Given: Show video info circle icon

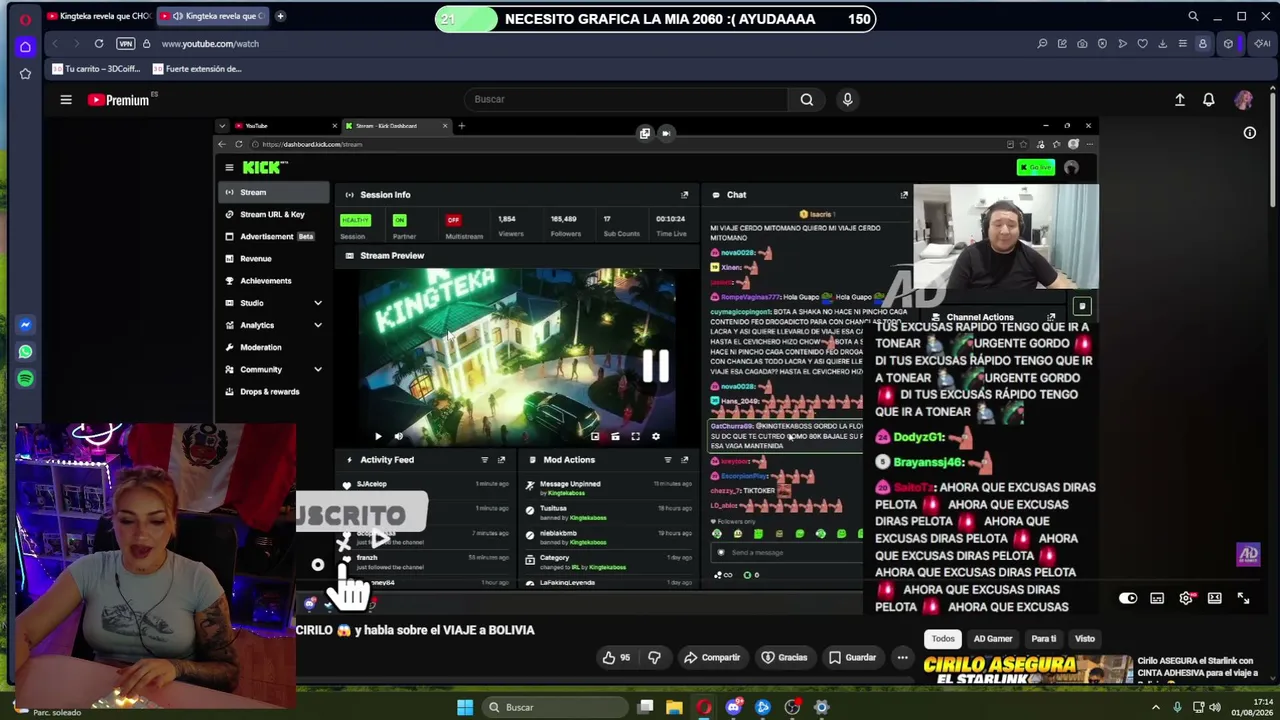Looking at the screenshot, I should [1250, 133].
